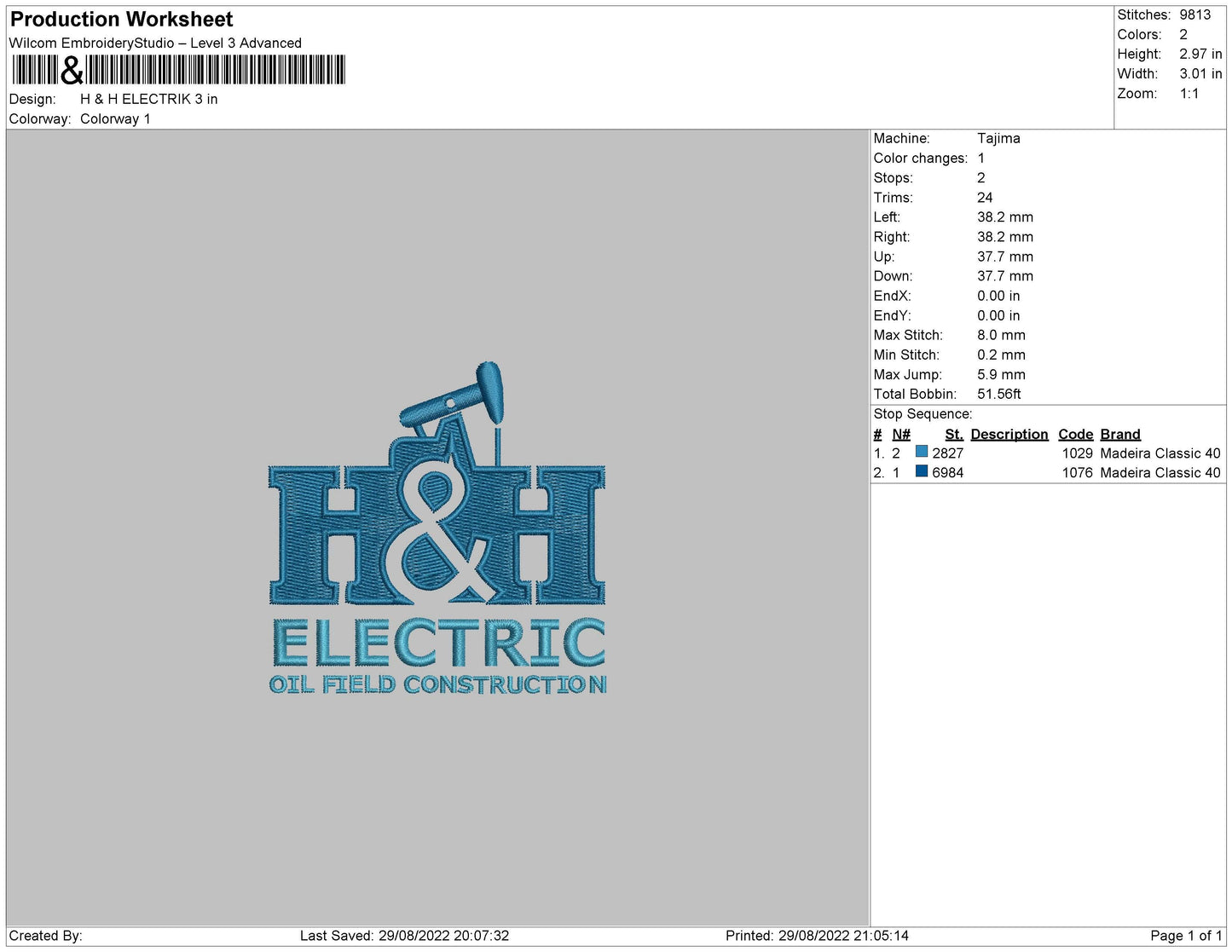The image size is (1232, 952).
Task: Click the zoom value 1:1
Action: [1189, 94]
